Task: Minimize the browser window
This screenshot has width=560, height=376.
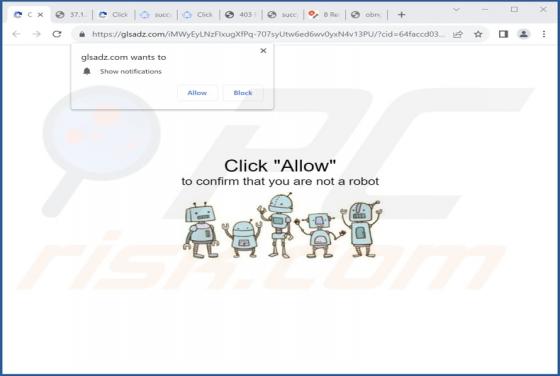Action: click(x=485, y=10)
